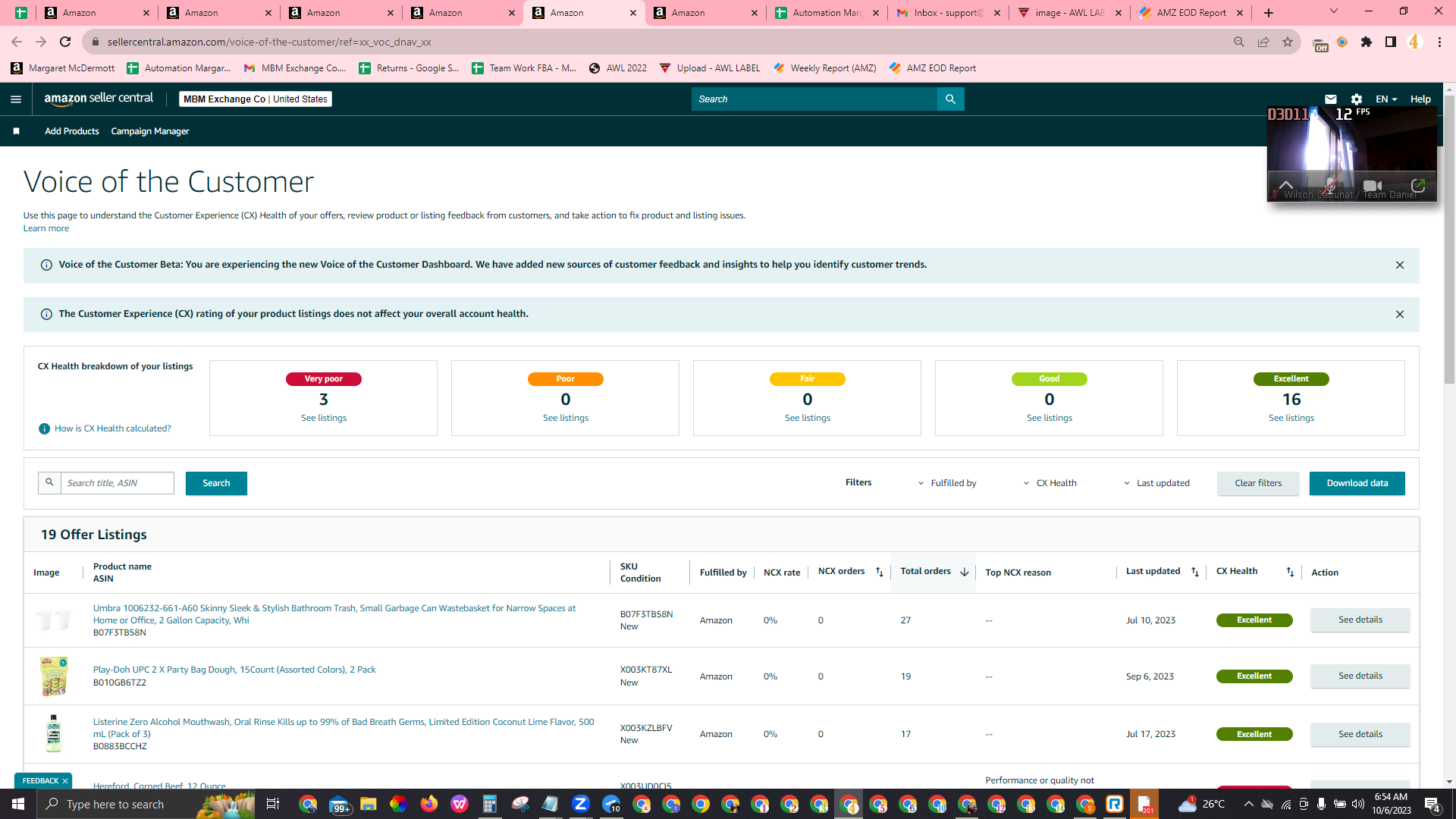Image resolution: width=1456 pixels, height=819 pixels.
Task: Click the Play-Doh product thumbnail
Action: click(54, 676)
